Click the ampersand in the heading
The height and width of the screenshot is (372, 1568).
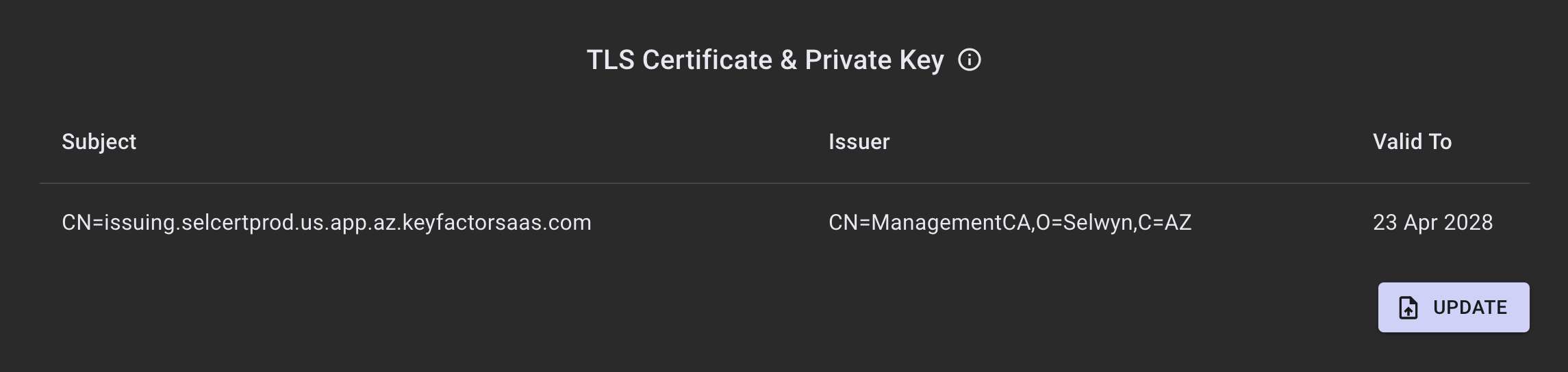pyautogui.click(x=789, y=60)
